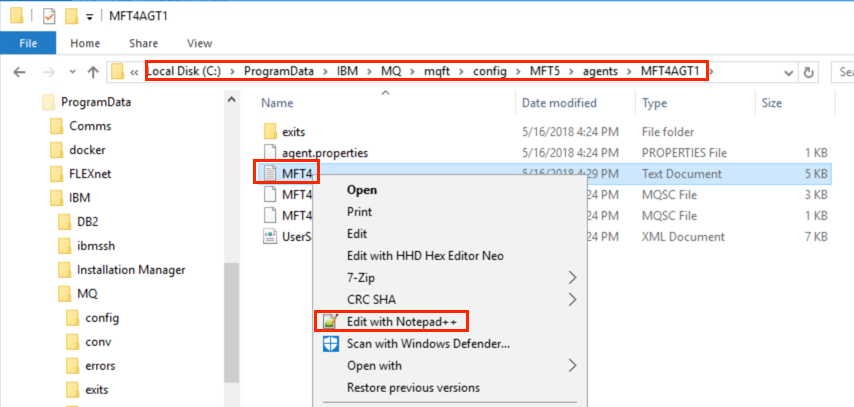
Task: Choose Open in the context menu
Action: (362, 190)
